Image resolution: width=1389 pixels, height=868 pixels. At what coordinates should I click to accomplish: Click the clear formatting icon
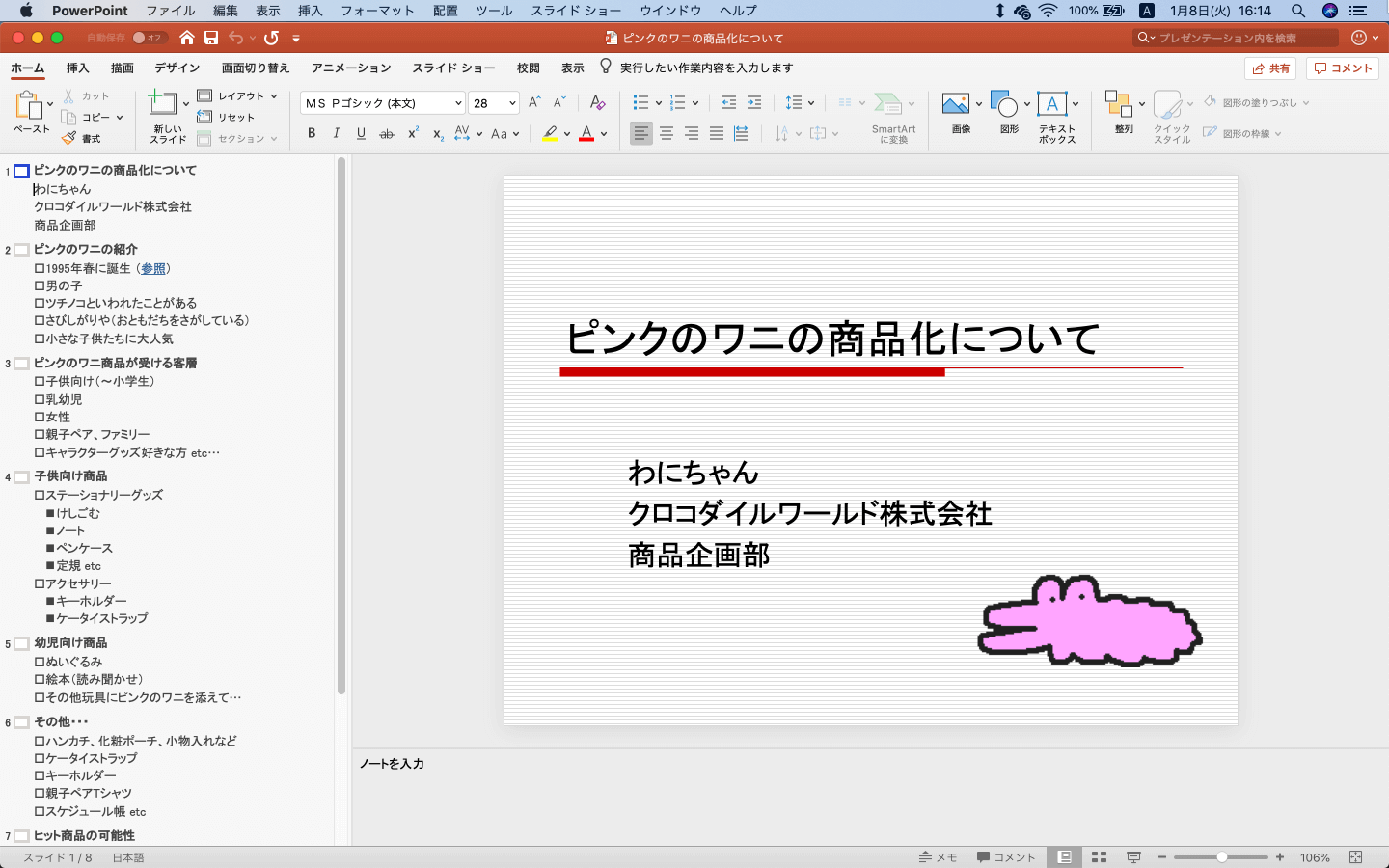pos(598,103)
